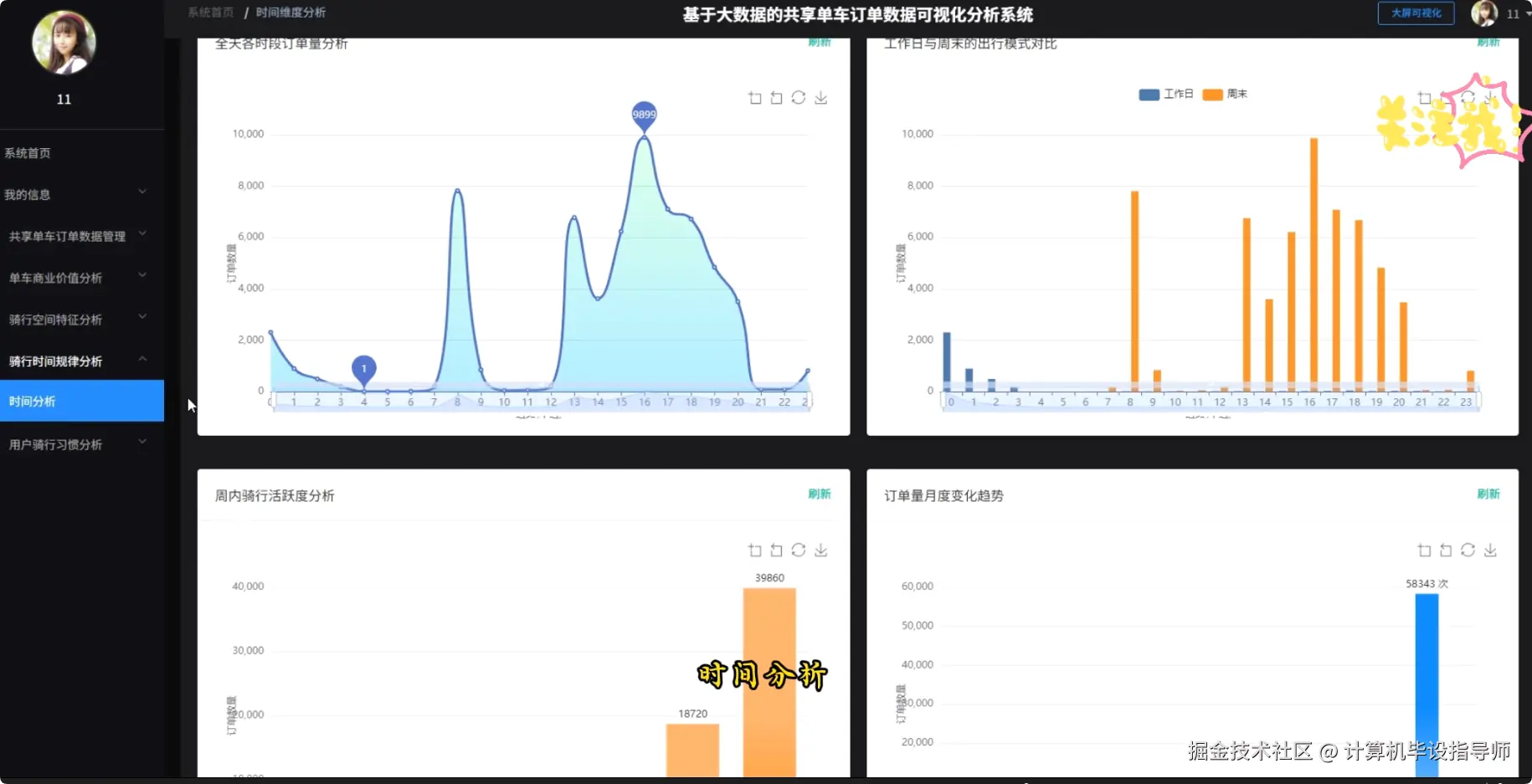The height and width of the screenshot is (784, 1532).
Task: Click area zoom icon in 订单量月度变化趋势 chart
Action: pyautogui.click(x=1425, y=550)
